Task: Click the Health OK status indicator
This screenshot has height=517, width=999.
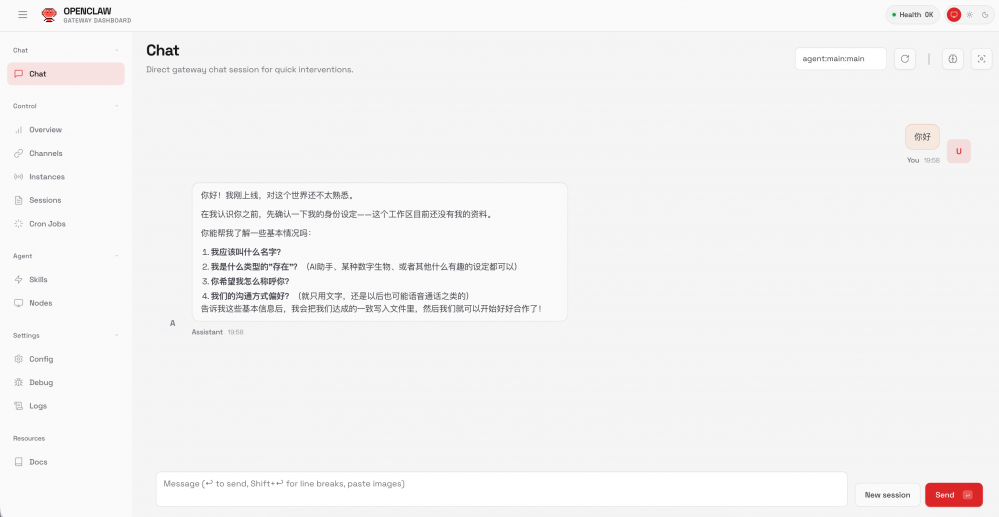Action: coord(913,15)
